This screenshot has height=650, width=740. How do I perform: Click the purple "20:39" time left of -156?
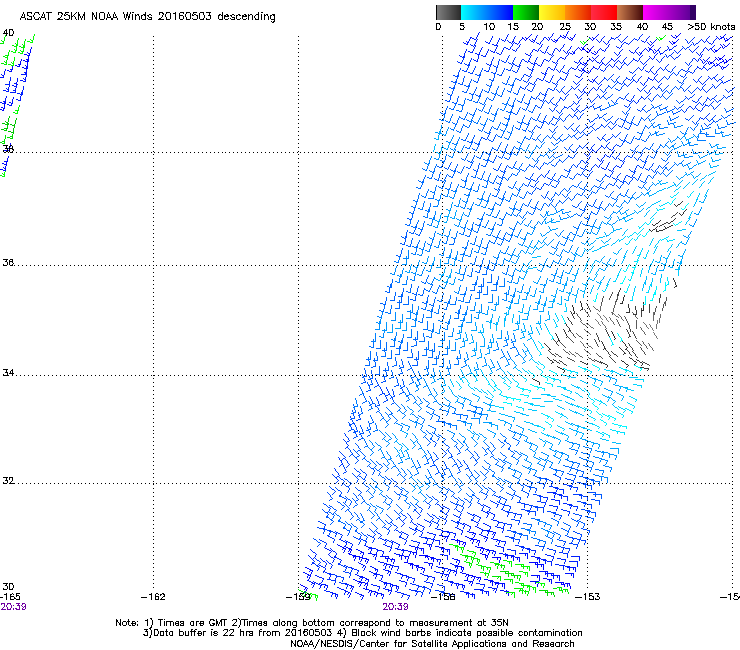click(395, 607)
